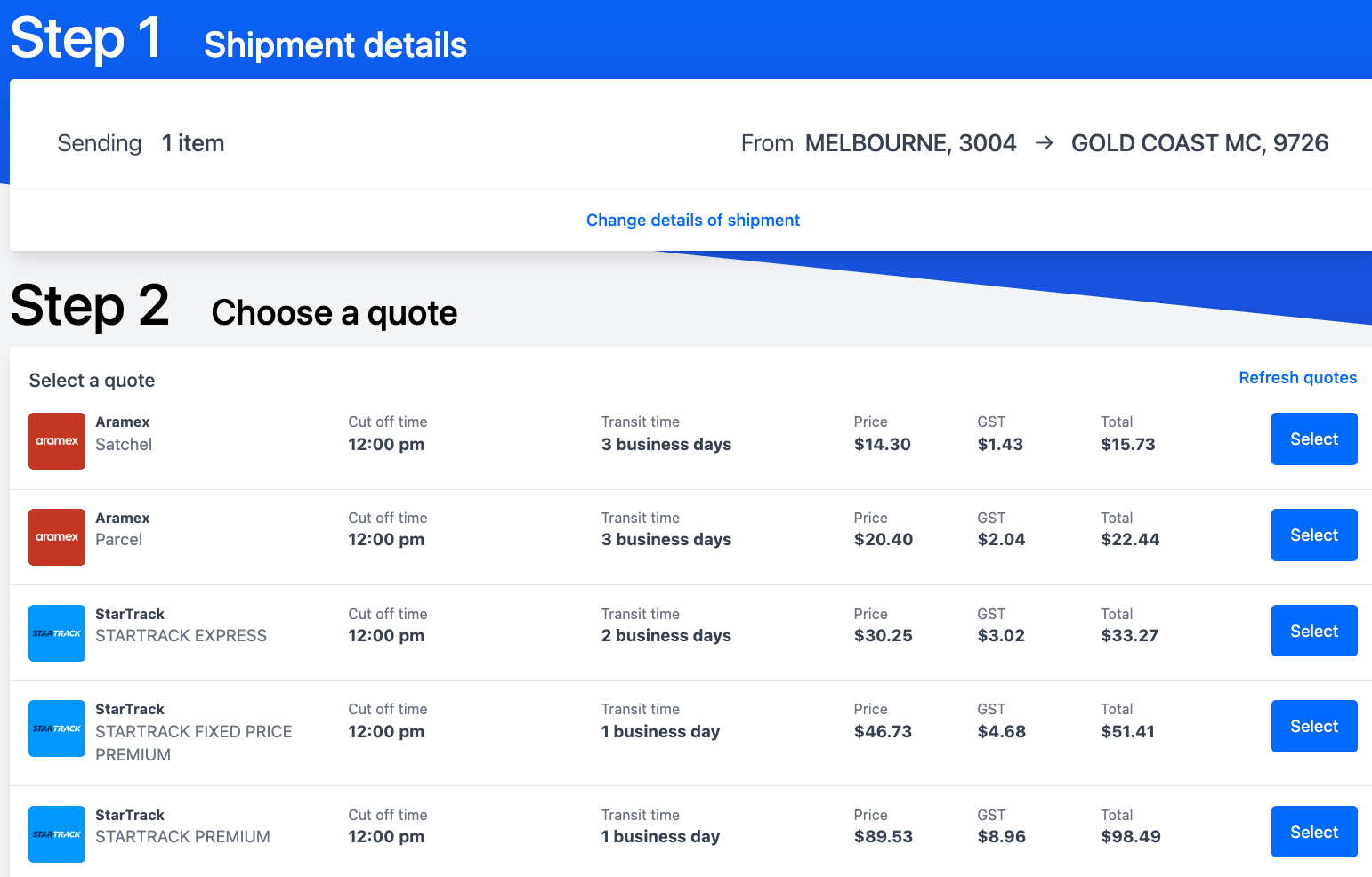Click the Satchel service name

pos(124,444)
